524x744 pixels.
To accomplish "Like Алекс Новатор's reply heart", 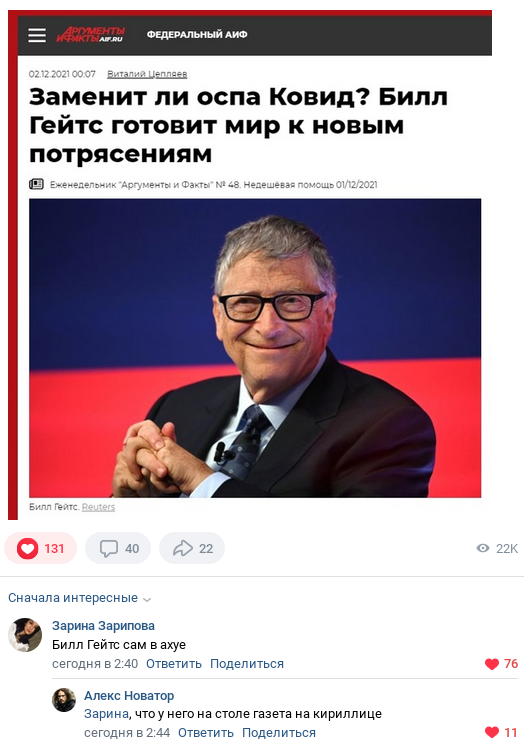I will pyautogui.click(x=492, y=732).
